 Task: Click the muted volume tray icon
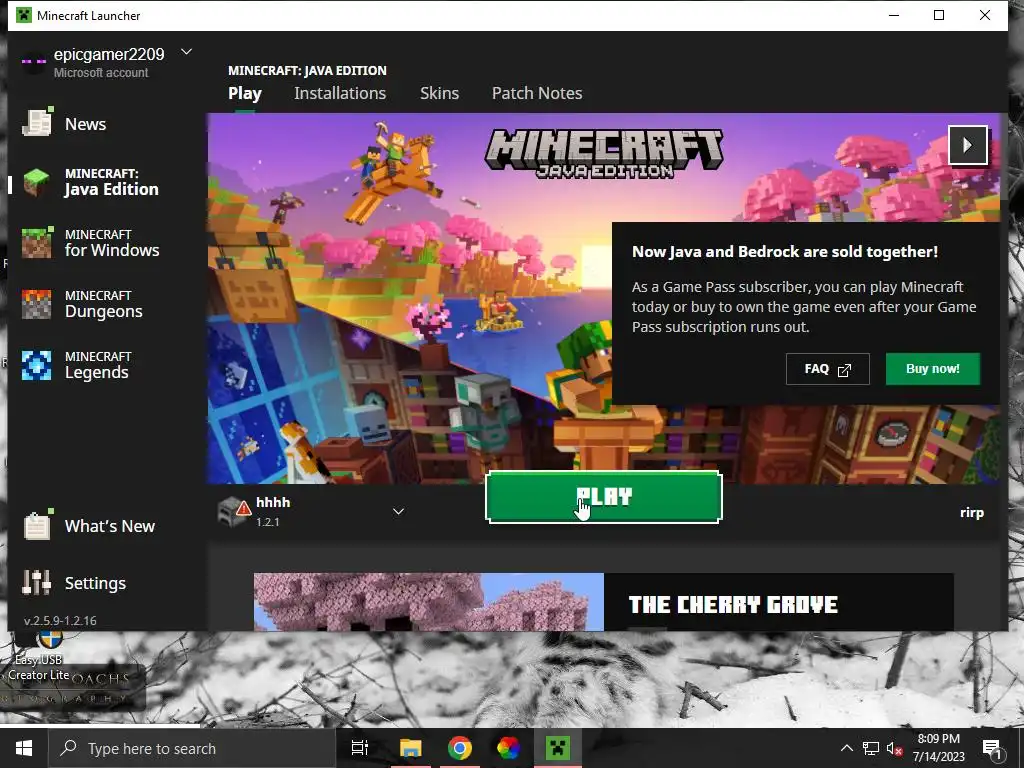[894, 748]
